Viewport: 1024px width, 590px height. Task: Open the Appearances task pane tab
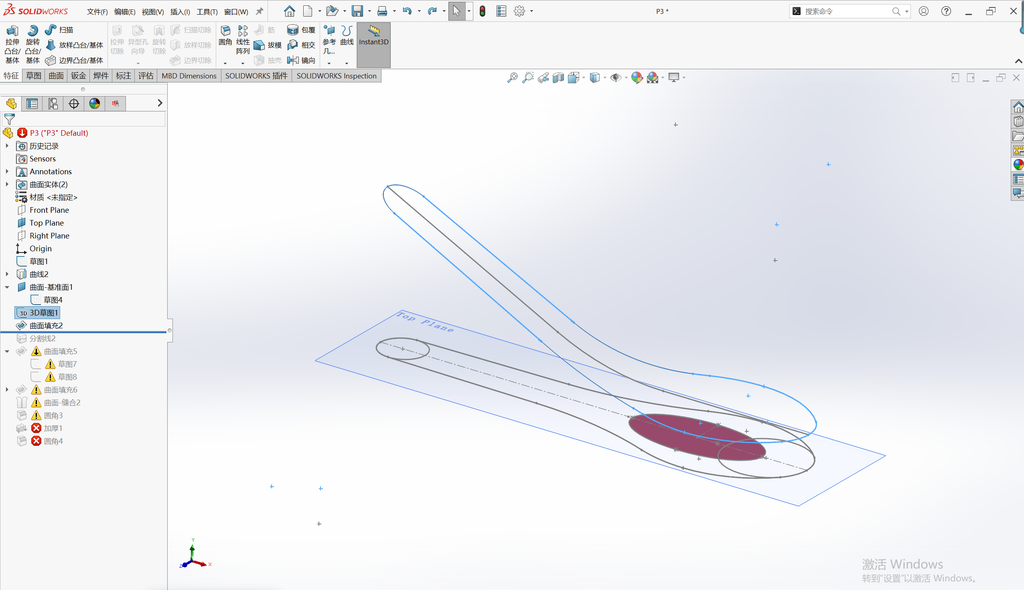coord(1017,165)
